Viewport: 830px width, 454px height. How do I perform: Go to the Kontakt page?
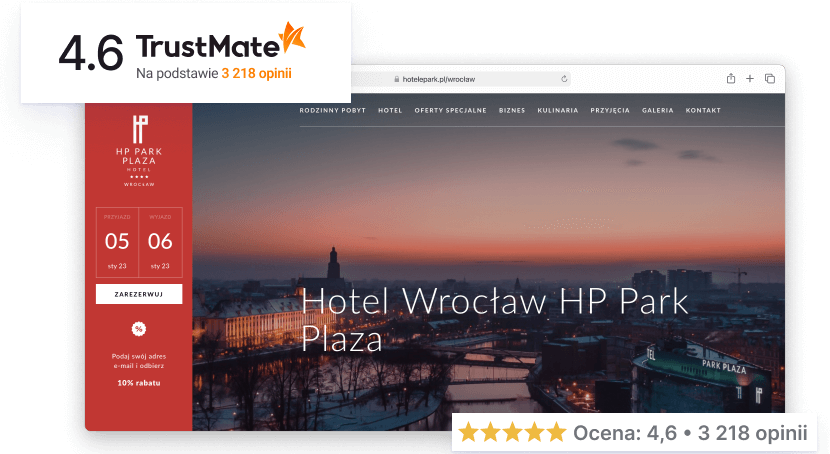[x=703, y=111]
